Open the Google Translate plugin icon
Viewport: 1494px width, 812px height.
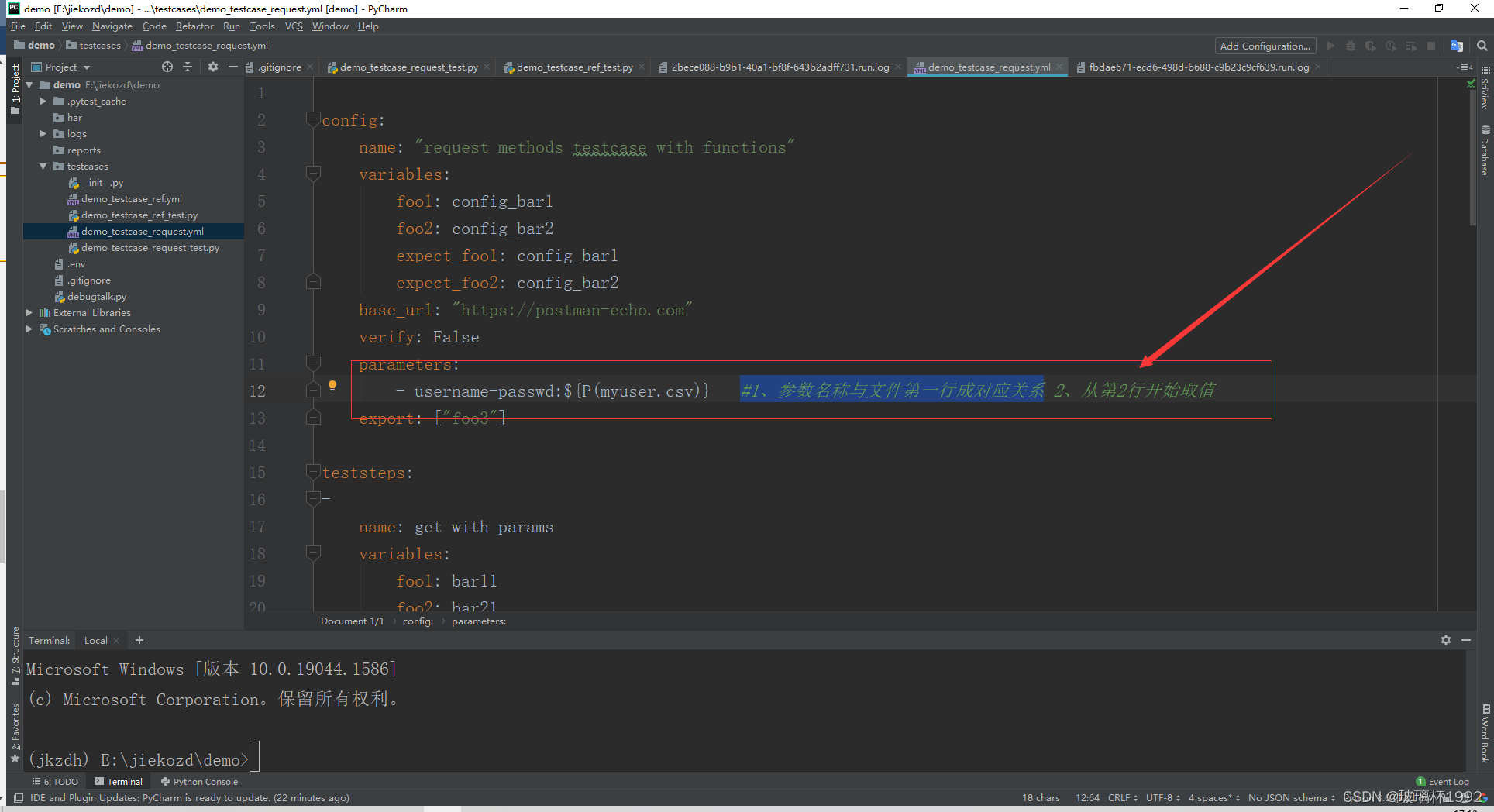coord(1457,46)
